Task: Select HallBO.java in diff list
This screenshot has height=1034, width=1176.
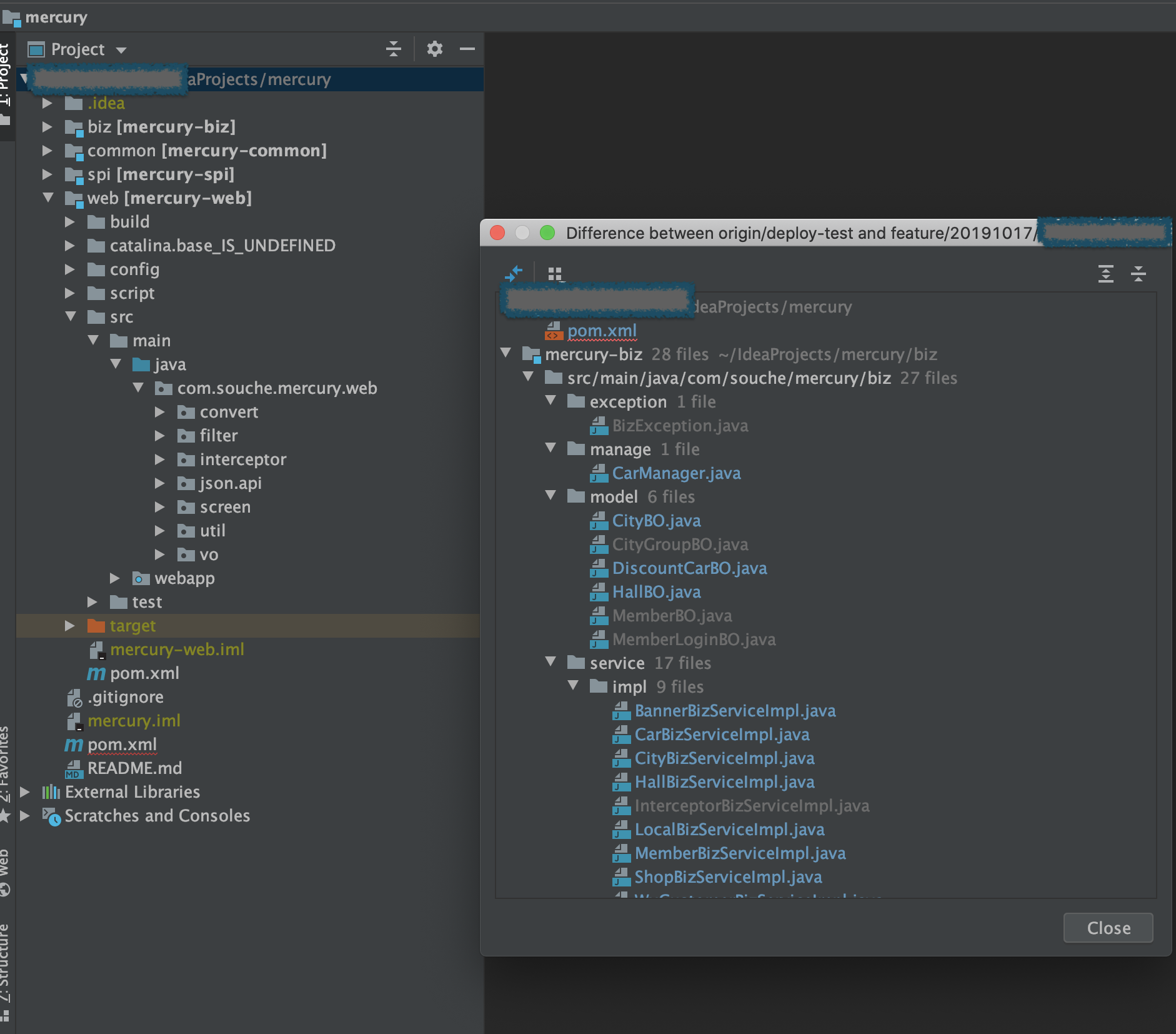Action: coord(656,592)
